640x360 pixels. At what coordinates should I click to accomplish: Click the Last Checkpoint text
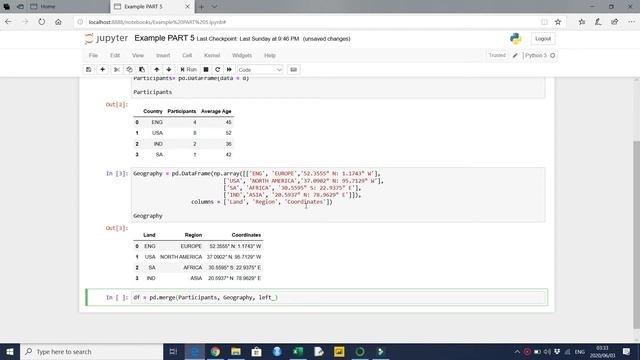pyautogui.click(x=248, y=39)
